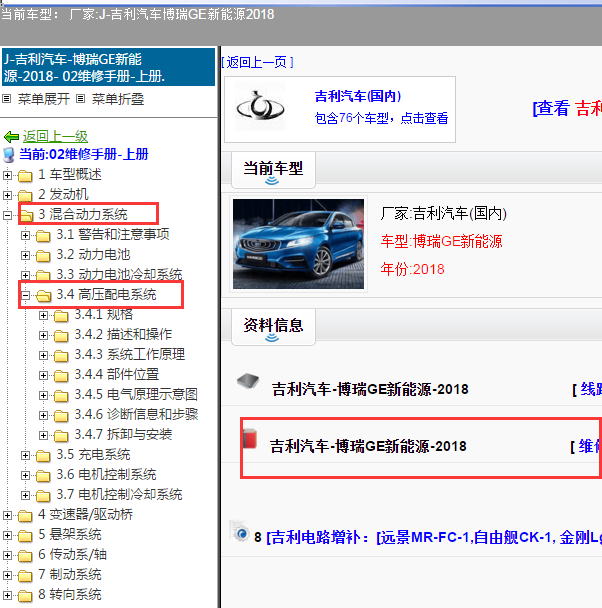Open 吉利电路增补 item 8 link

(434, 537)
